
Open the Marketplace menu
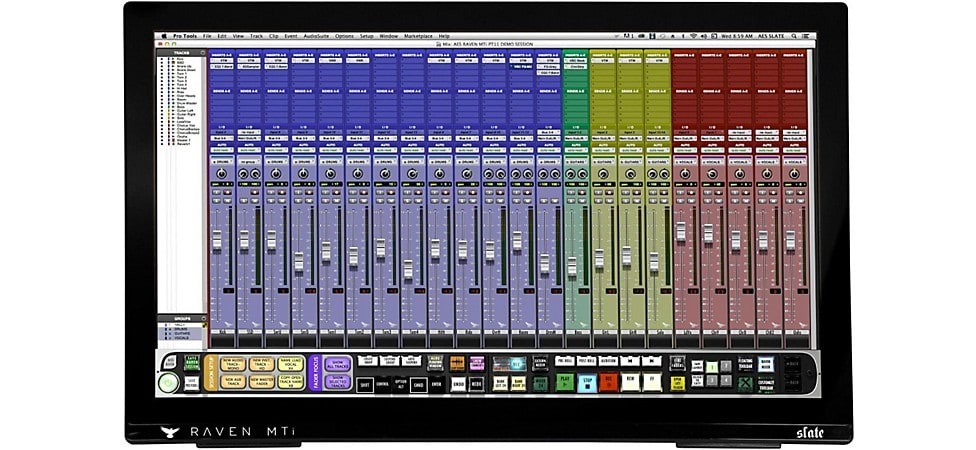pyautogui.click(x=418, y=36)
